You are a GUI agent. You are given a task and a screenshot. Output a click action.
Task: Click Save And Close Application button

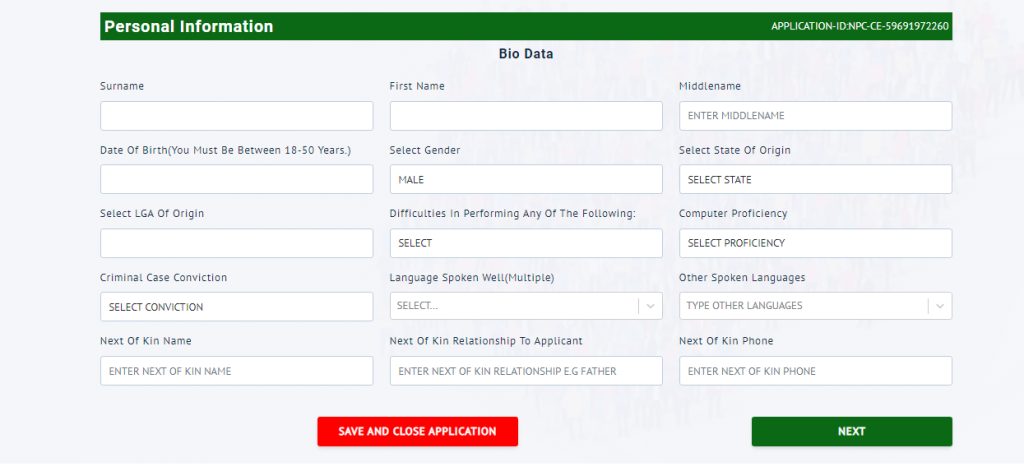coord(417,432)
